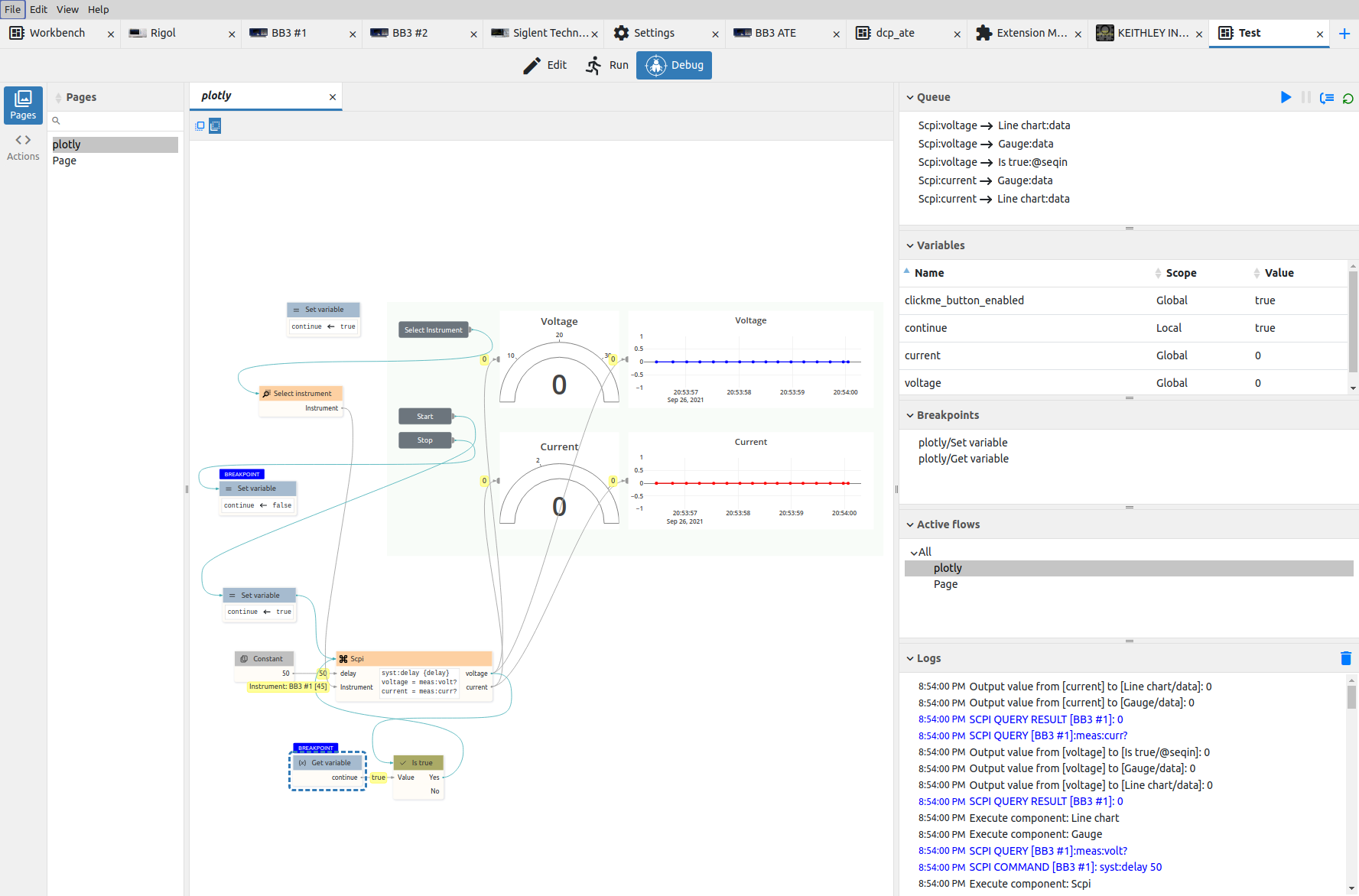Toggle the highlighted dotted-frame icon on plotly toolbar

coord(215,126)
